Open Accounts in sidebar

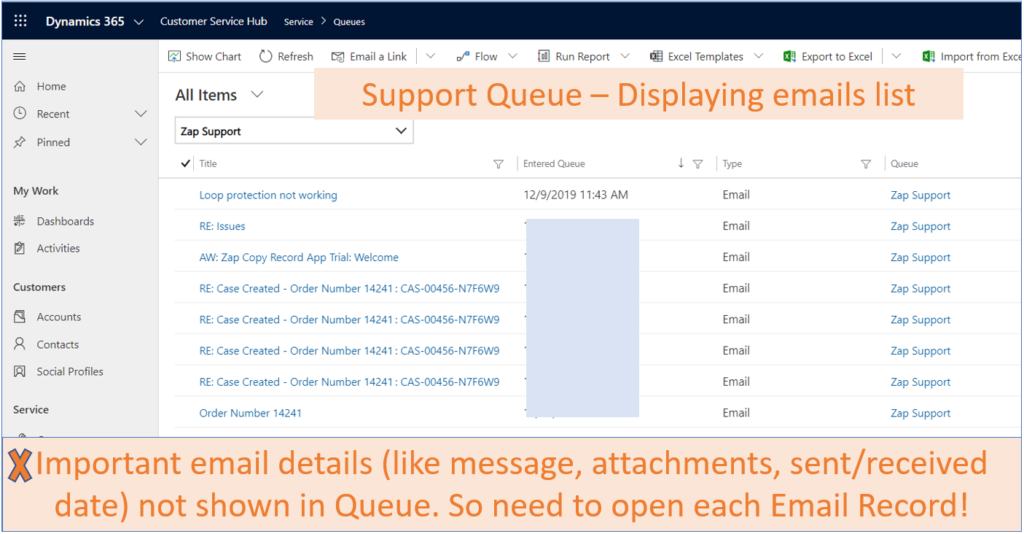coord(59,317)
